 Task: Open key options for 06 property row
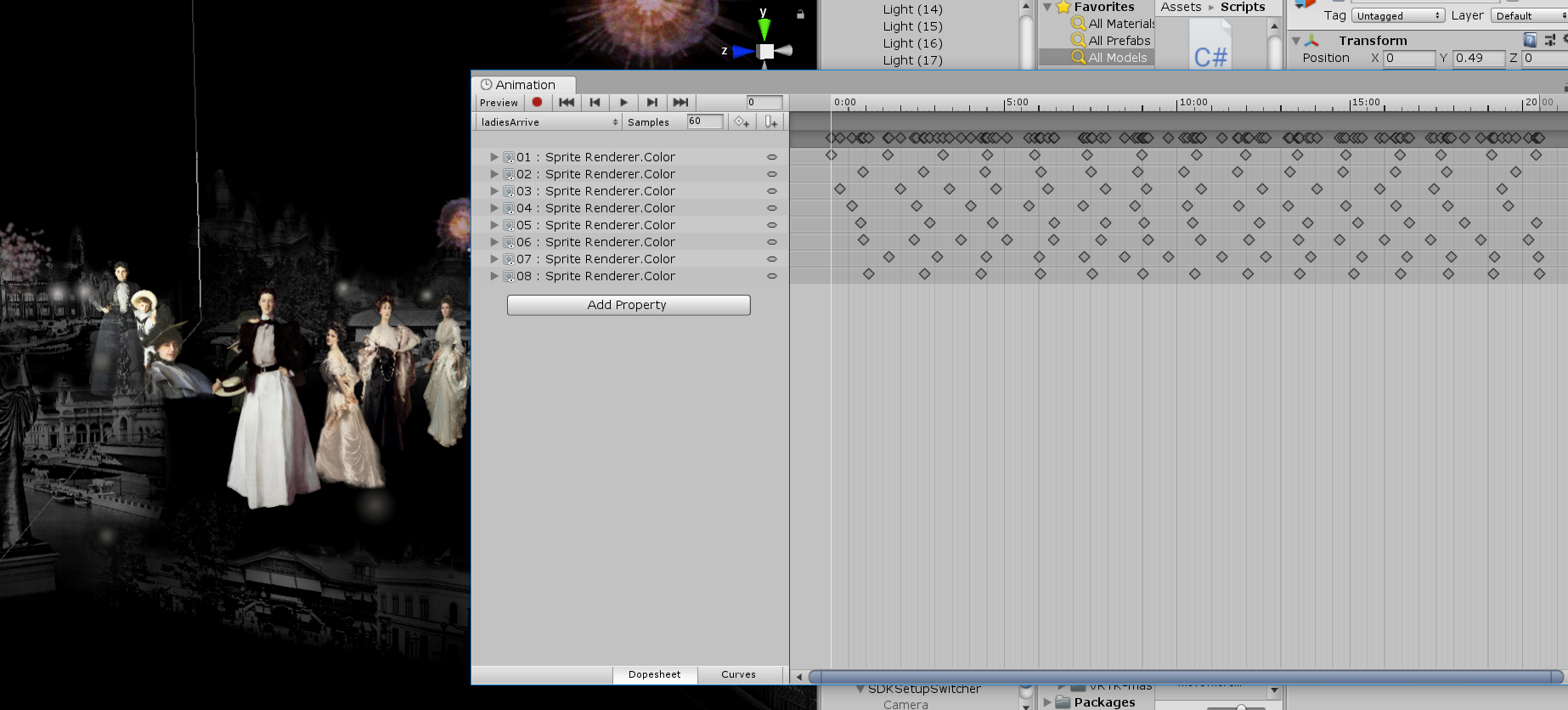[772, 242]
